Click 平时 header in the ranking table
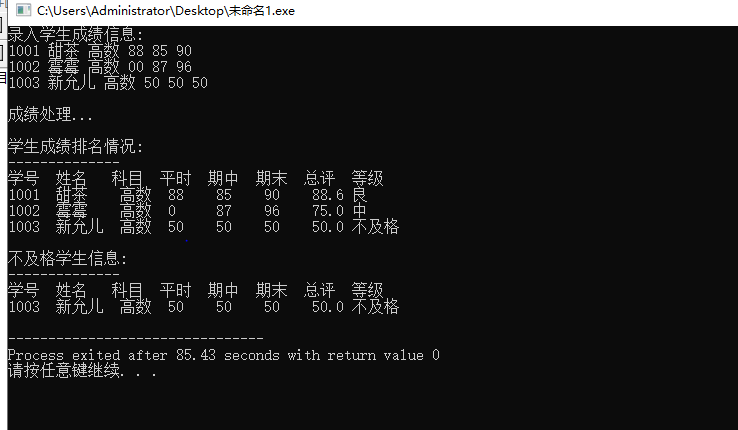The image size is (738, 430). 175,178
